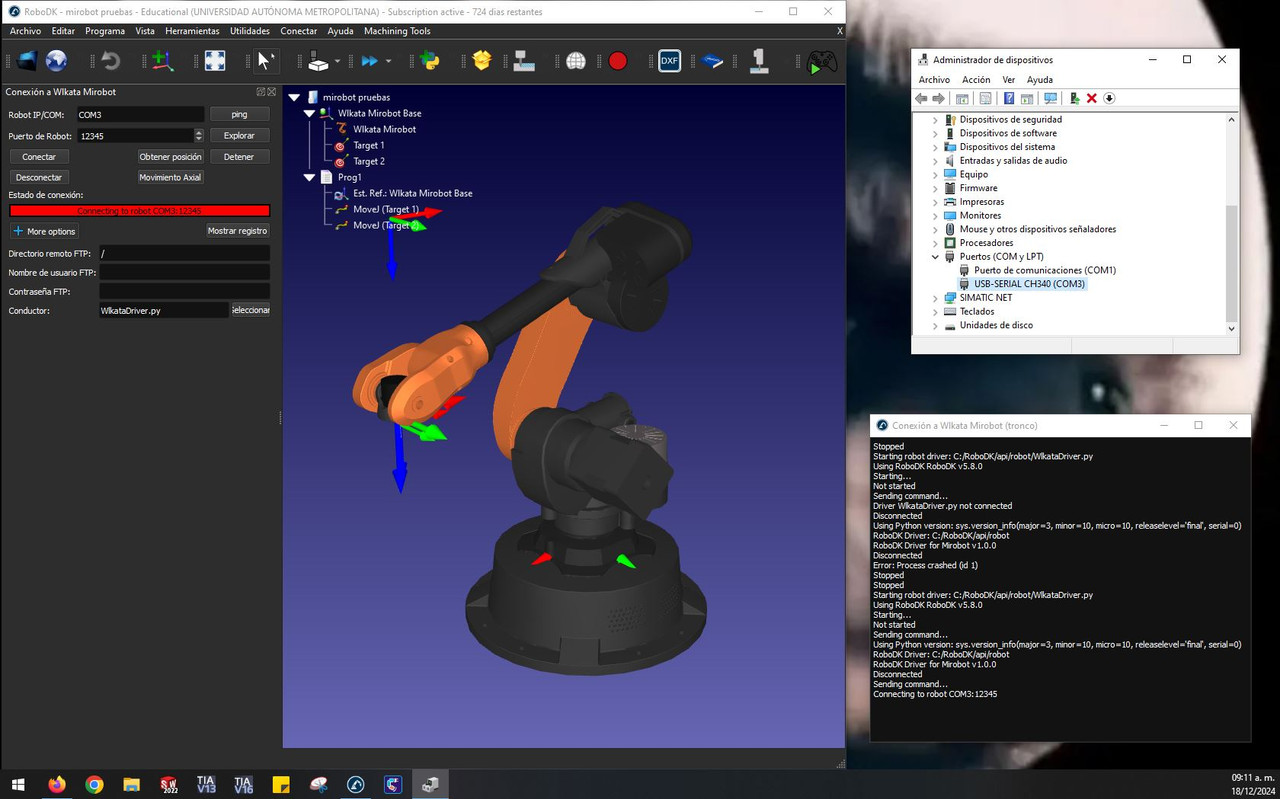Open Conectar menu
Screen dimensions: 1280x799
[298, 31]
